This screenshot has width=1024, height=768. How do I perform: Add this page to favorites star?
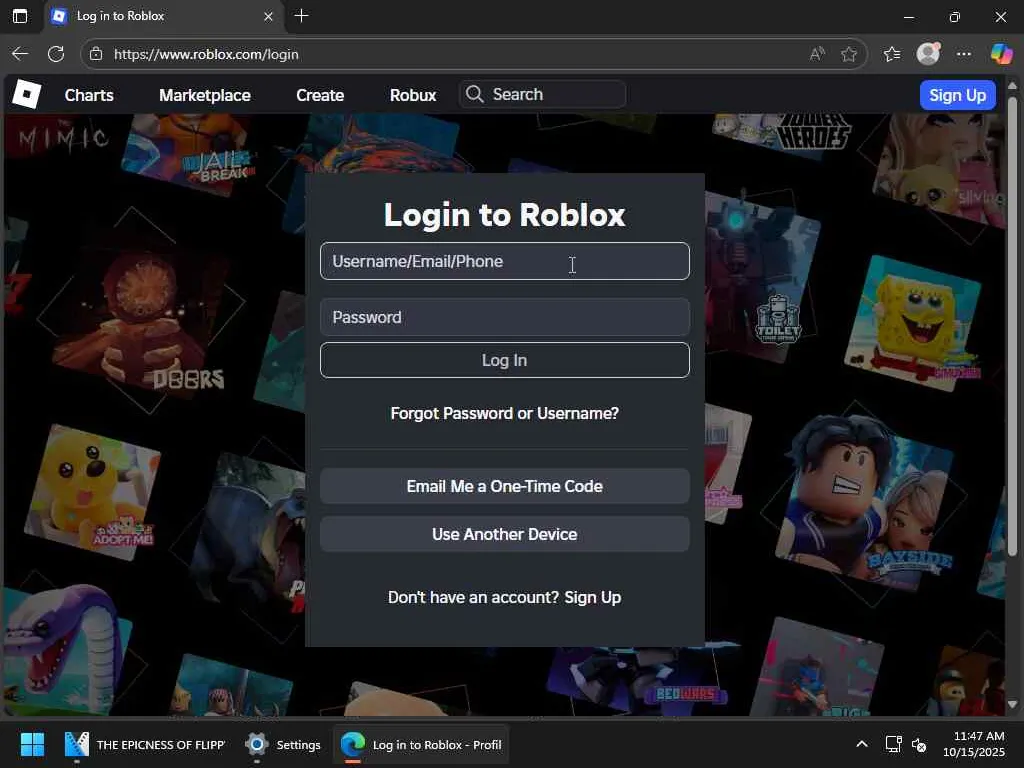click(849, 54)
